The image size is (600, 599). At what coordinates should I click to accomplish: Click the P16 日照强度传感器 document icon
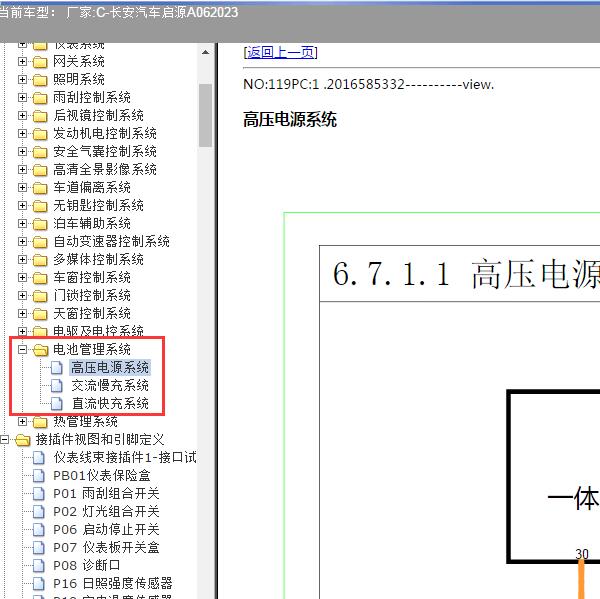[x=39, y=583]
